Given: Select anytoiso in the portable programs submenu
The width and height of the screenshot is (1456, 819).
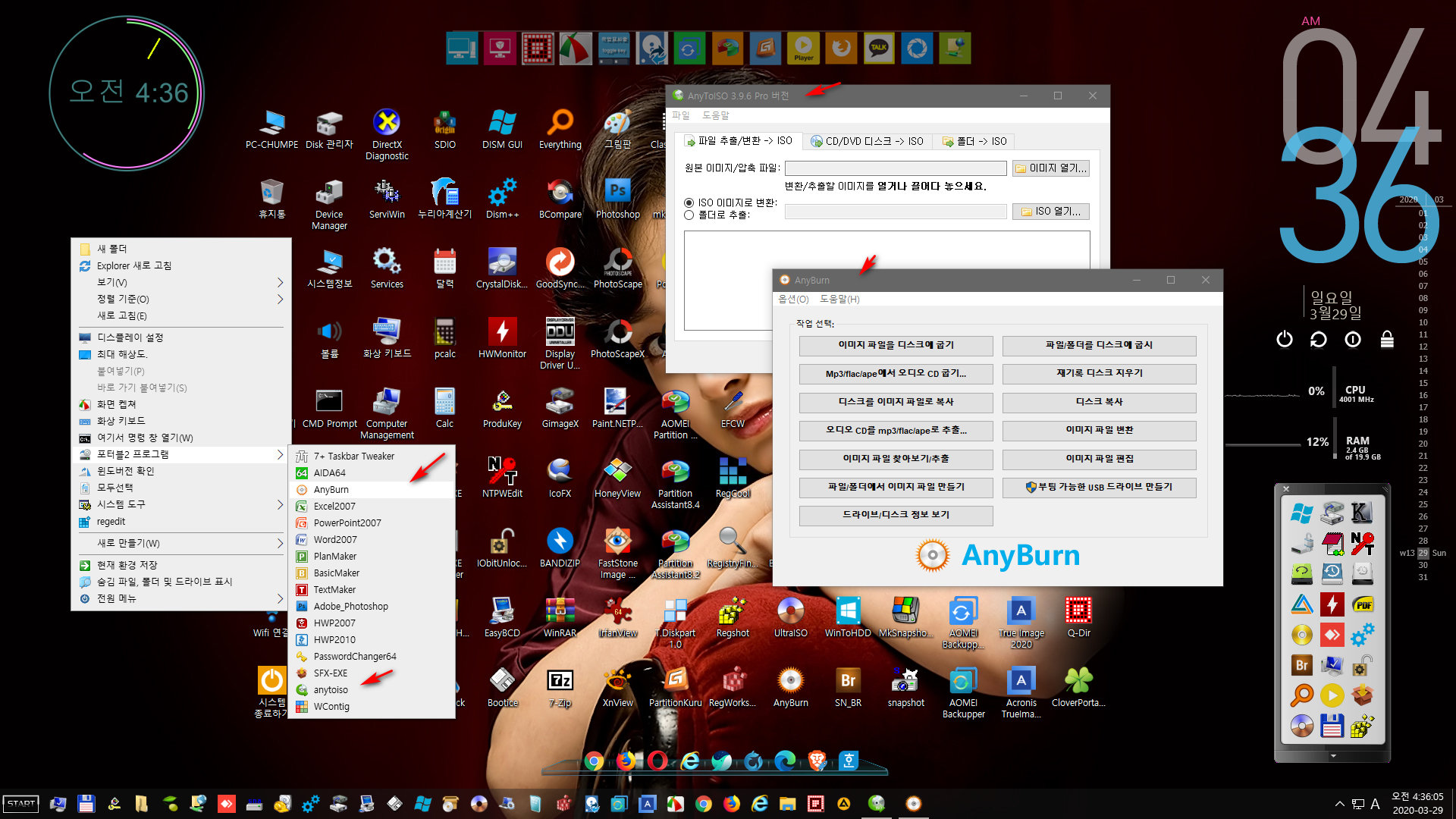Looking at the screenshot, I should click(372, 690).
